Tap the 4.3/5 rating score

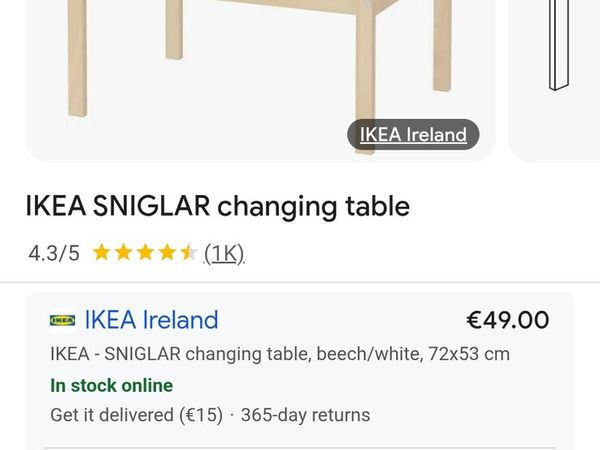tap(54, 253)
